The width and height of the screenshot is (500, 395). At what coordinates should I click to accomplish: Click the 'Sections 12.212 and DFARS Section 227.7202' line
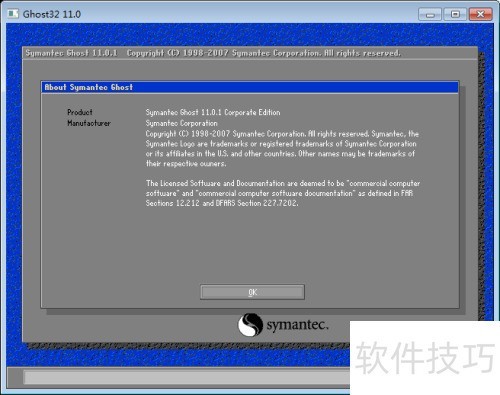(222, 203)
